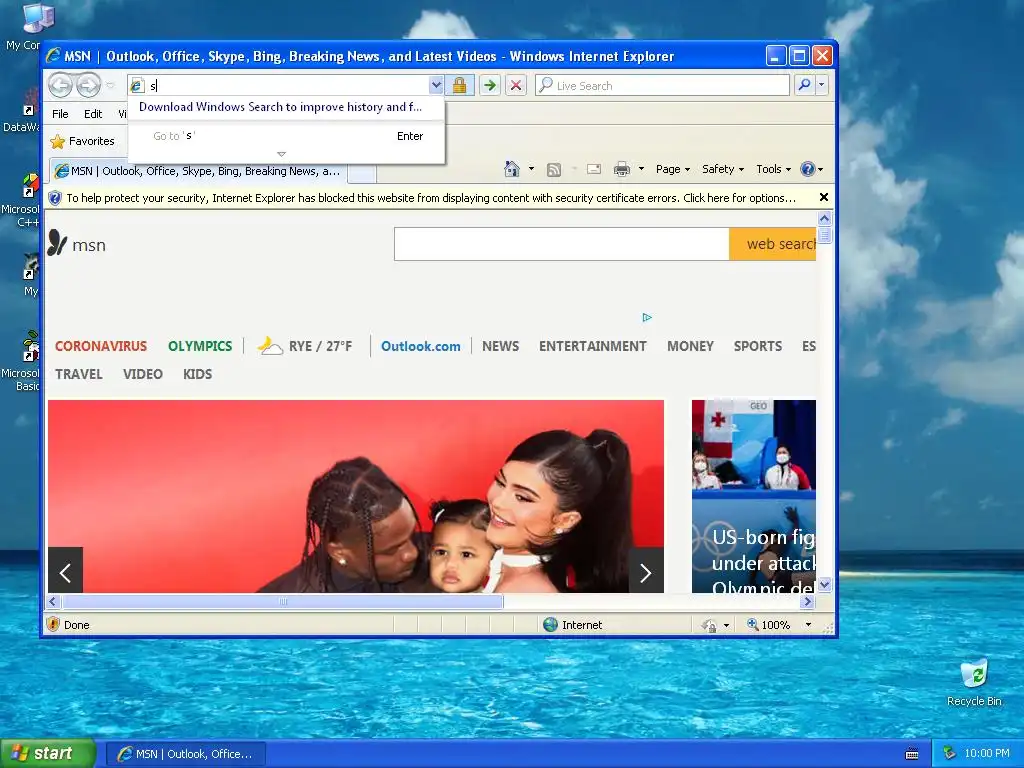Expand the autocomplete list down arrow
The width and height of the screenshot is (1024, 768).
click(281, 154)
